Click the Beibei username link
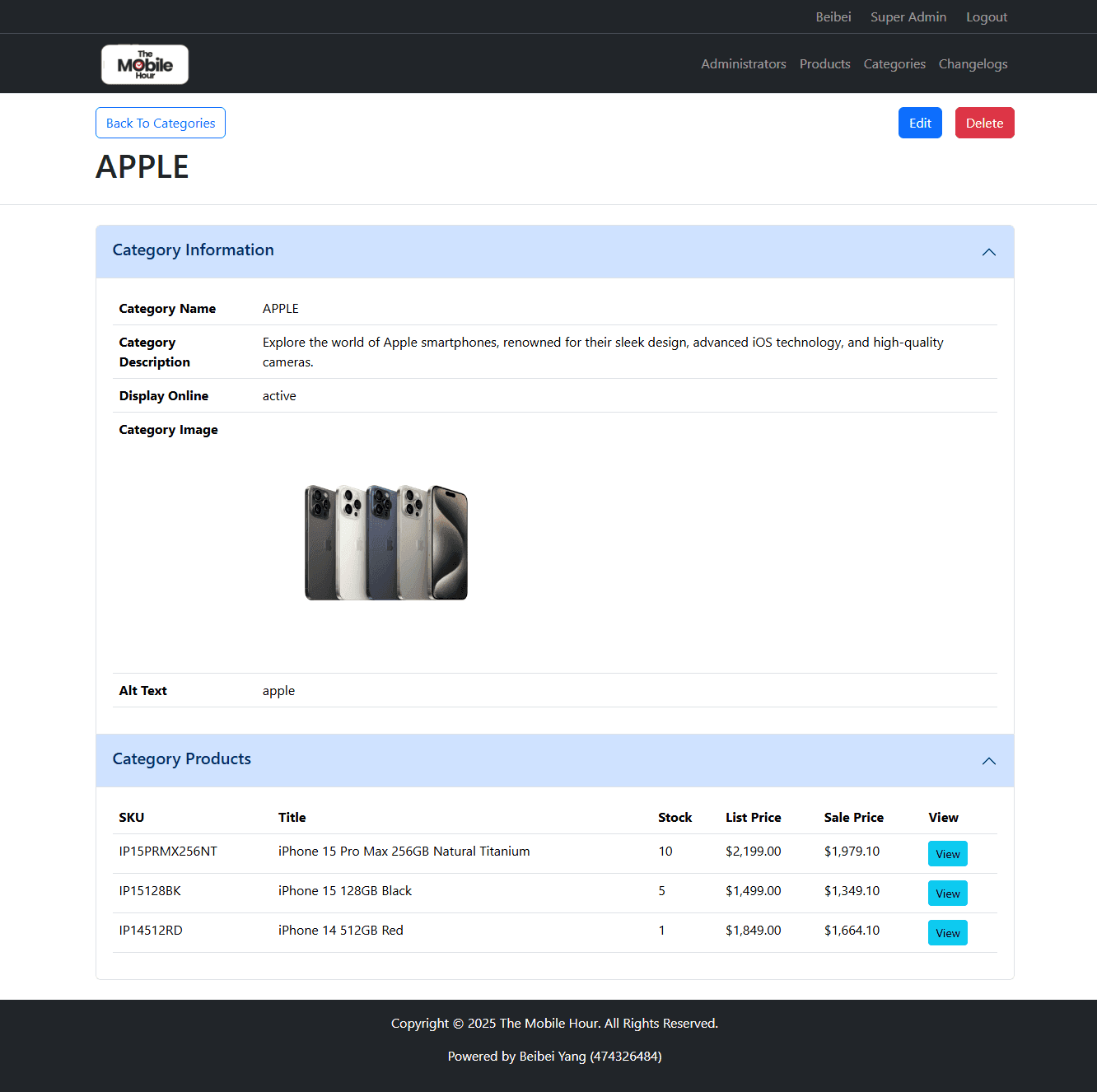The width and height of the screenshot is (1097, 1092). point(833,17)
